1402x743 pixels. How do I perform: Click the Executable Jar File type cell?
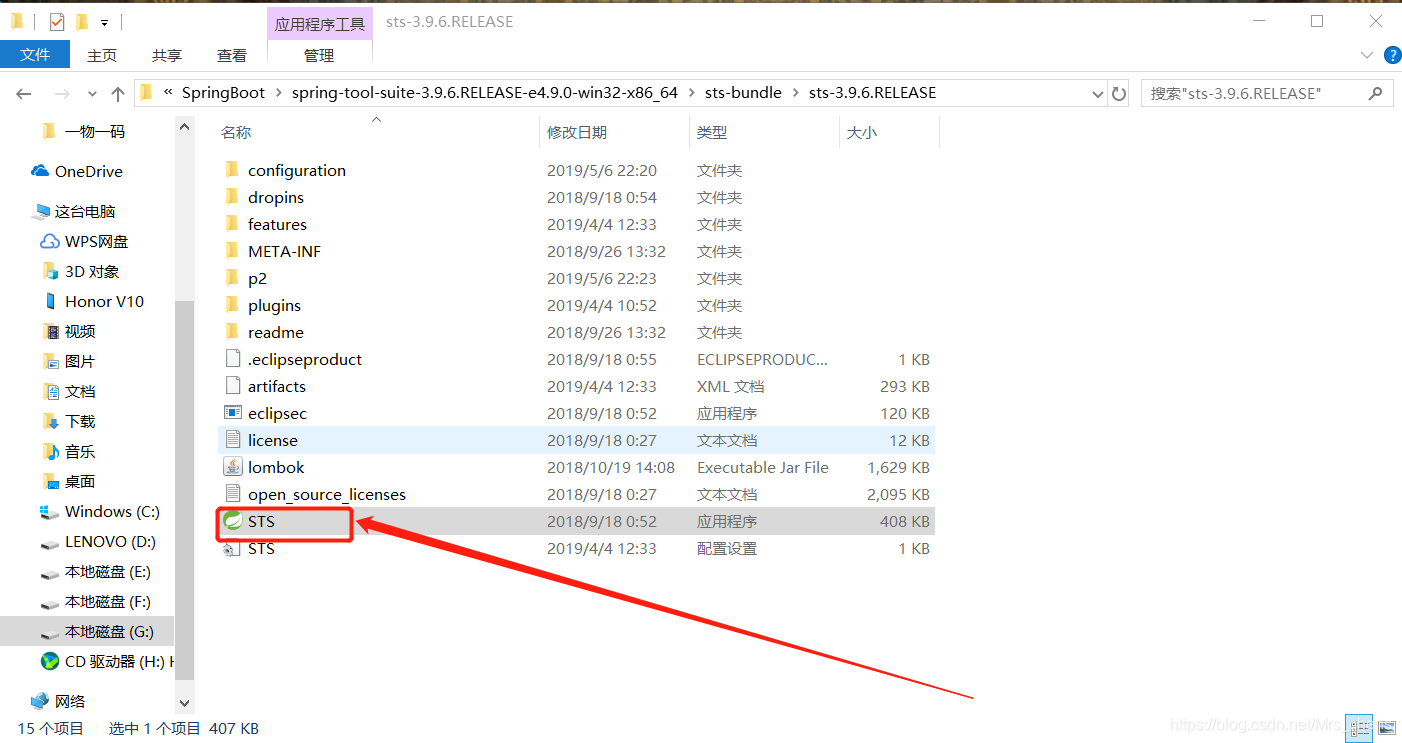763,467
